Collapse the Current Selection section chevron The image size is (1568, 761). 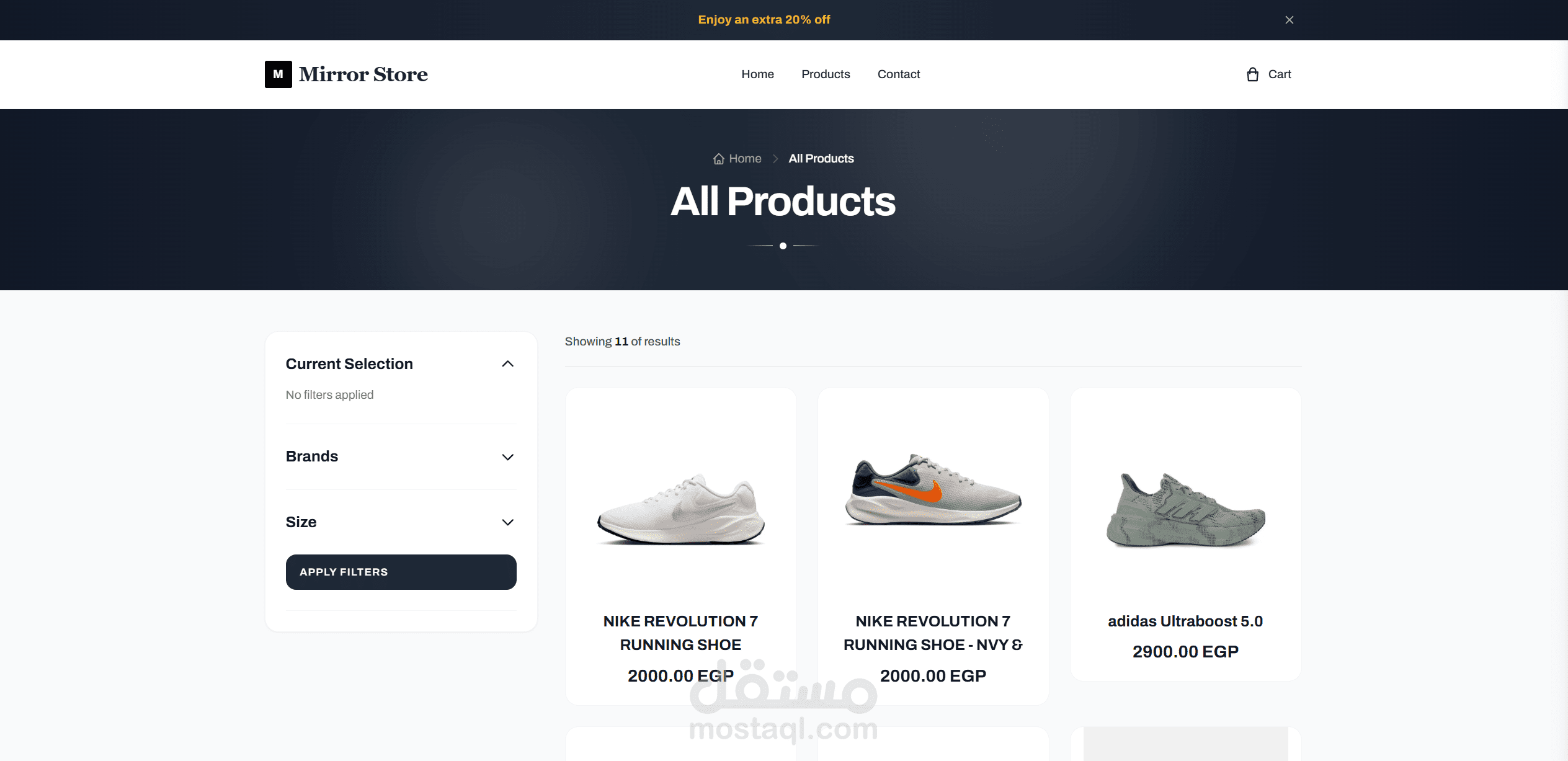pyautogui.click(x=507, y=364)
